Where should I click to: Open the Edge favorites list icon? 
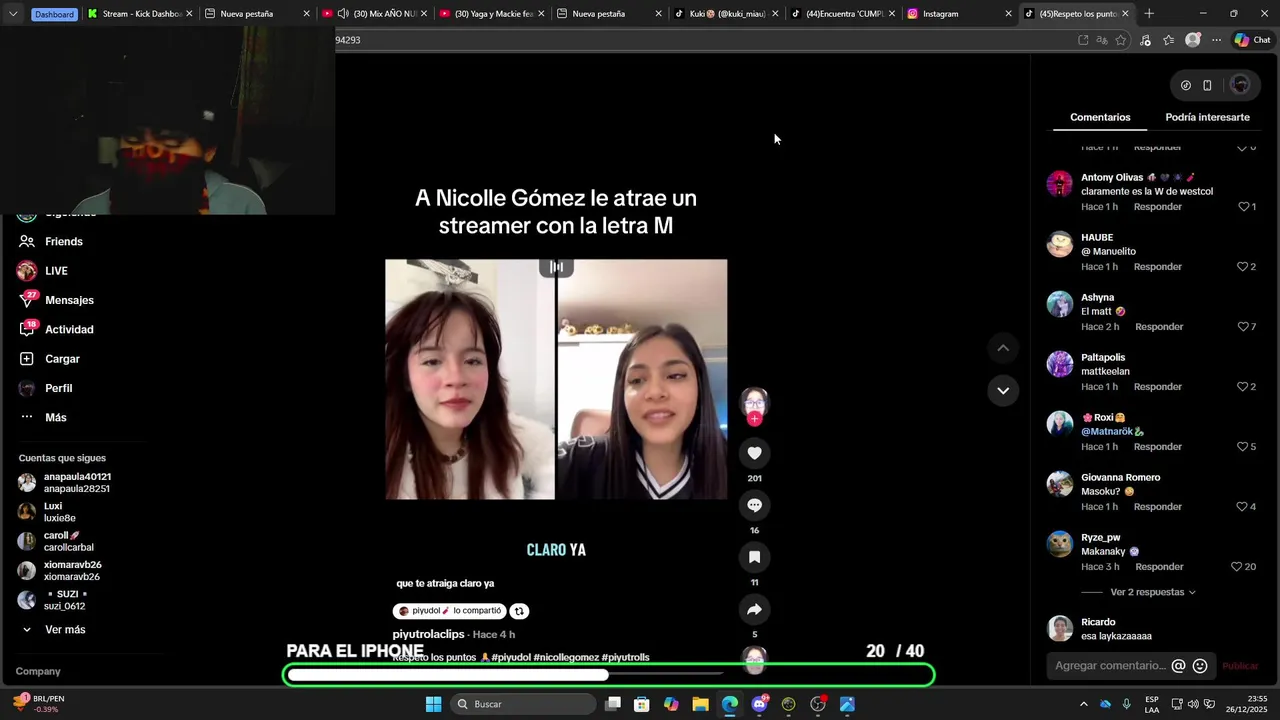[1168, 40]
